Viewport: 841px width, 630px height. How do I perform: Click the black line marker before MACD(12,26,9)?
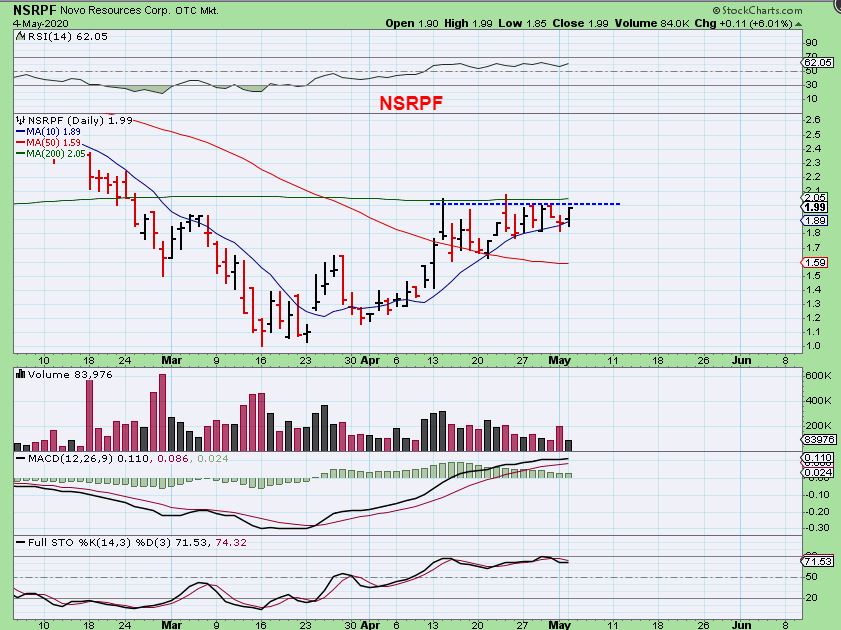coord(21,459)
